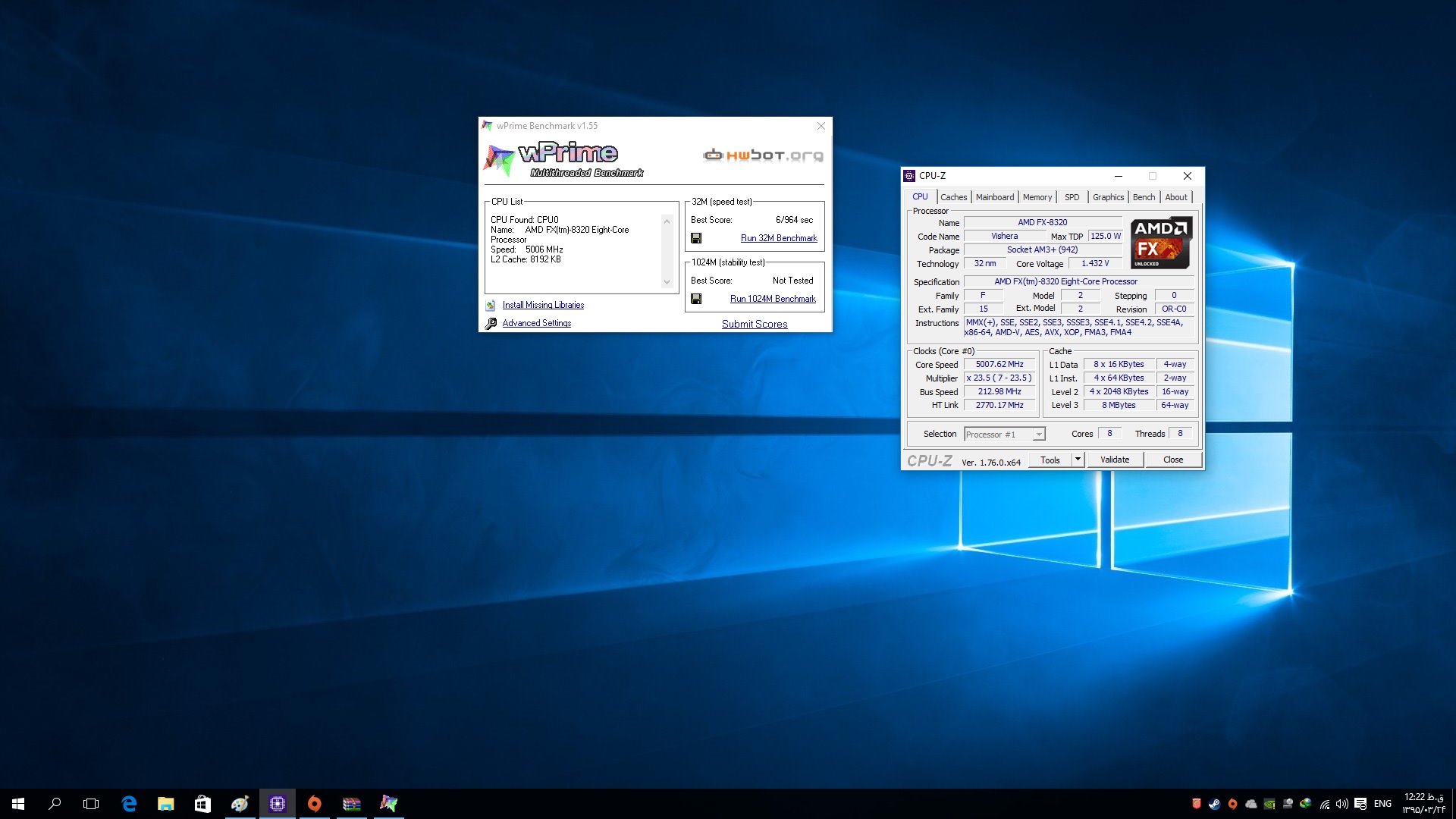
Task: Click the Run 1024M Benchmark link
Action: click(x=773, y=299)
